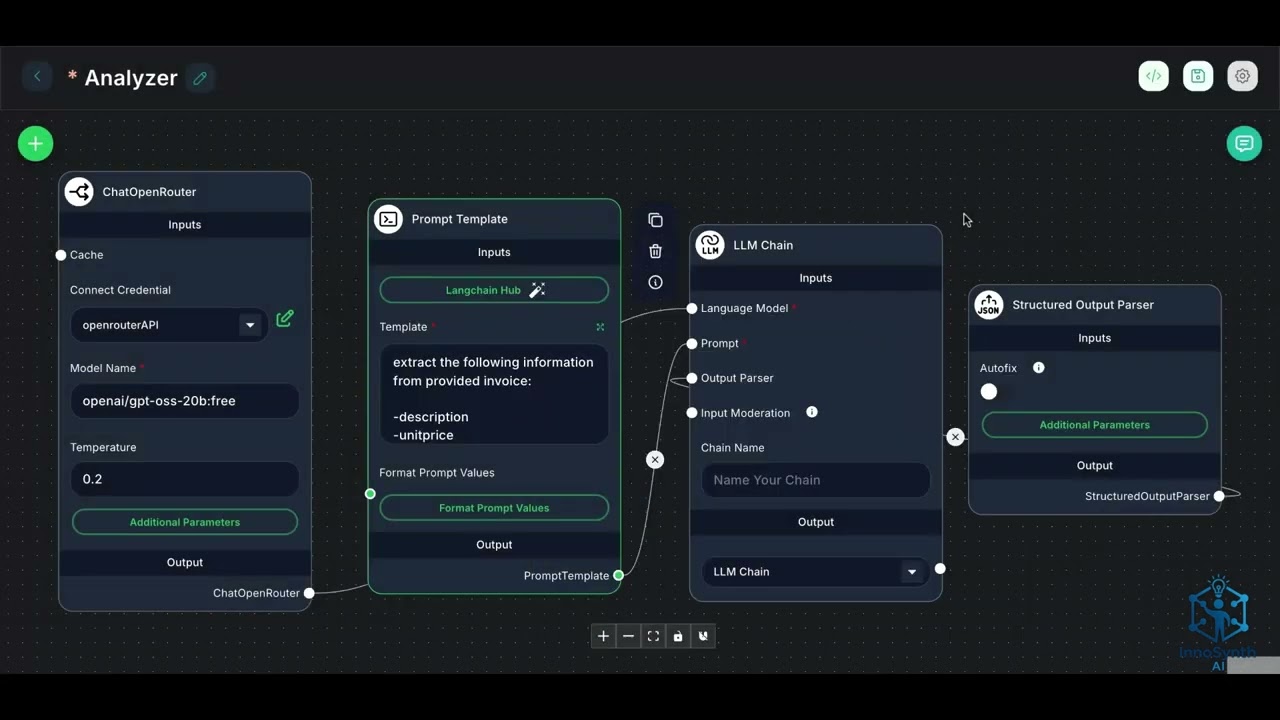Click PromptTemplate output connector dot

click(619, 575)
